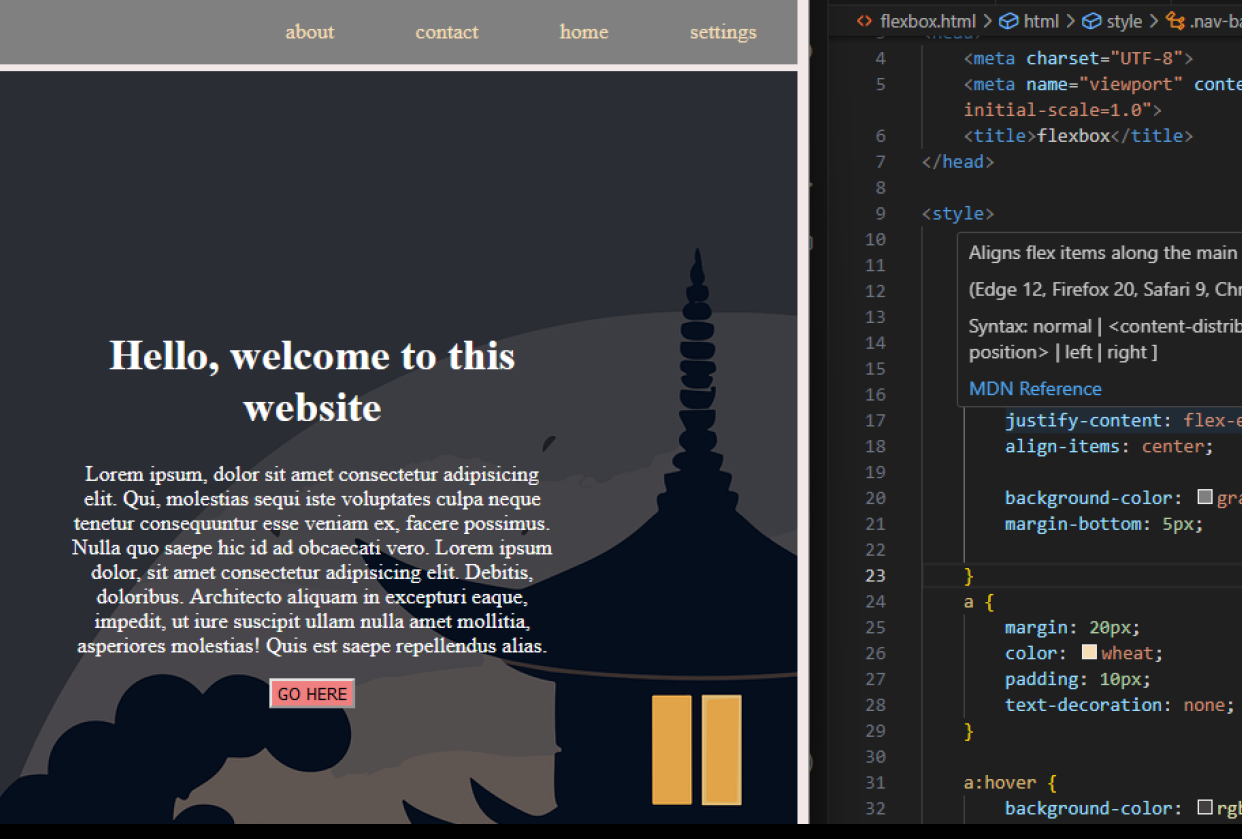Viewport: 1242px width, 839px height.
Task: Click the opening <style> tag
Action: click(958, 214)
